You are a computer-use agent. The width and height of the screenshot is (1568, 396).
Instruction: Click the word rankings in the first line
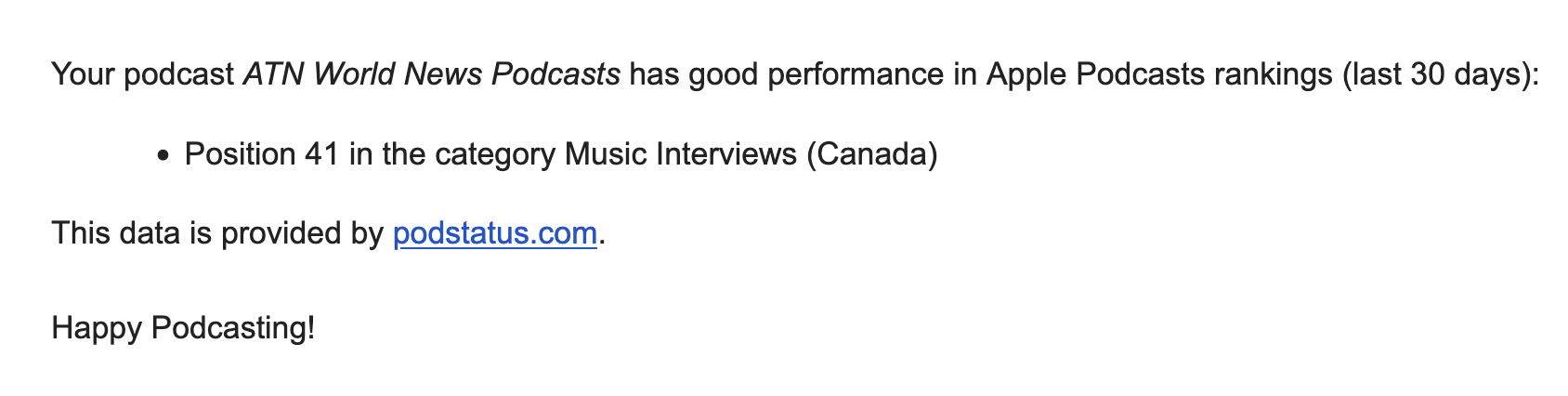tap(1273, 74)
